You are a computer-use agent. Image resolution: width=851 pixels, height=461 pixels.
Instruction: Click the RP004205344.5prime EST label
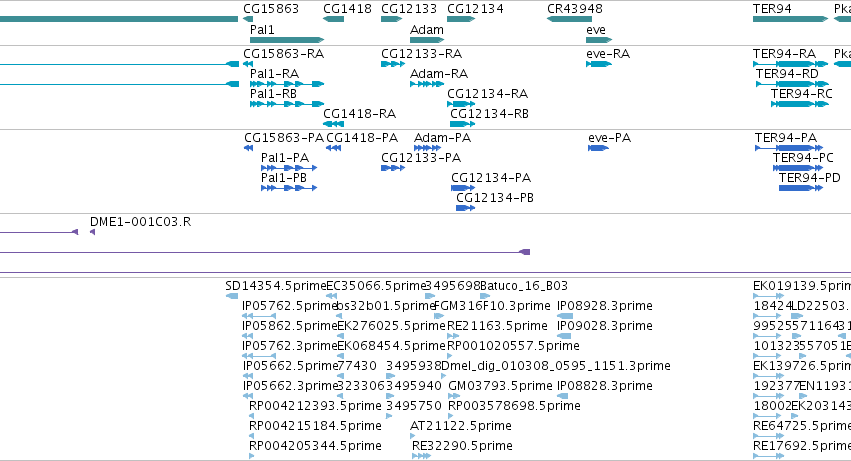click(x=315, y=446)
